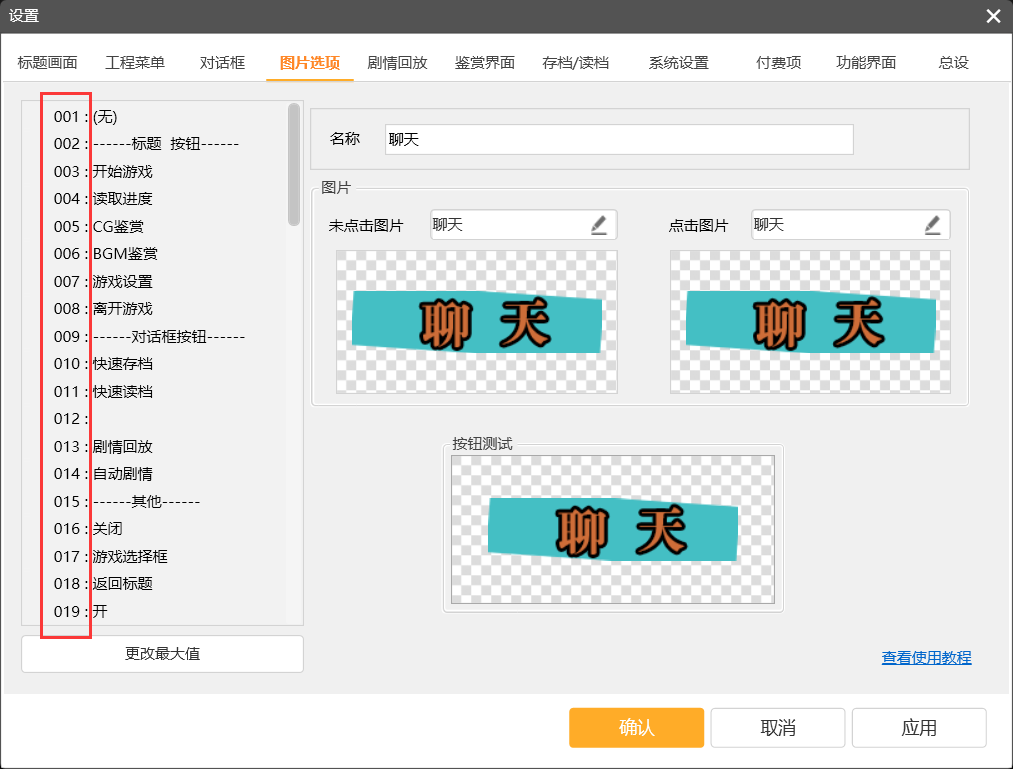
Task: Open the 查看使用教程 link
Action: tap(926, 658)
